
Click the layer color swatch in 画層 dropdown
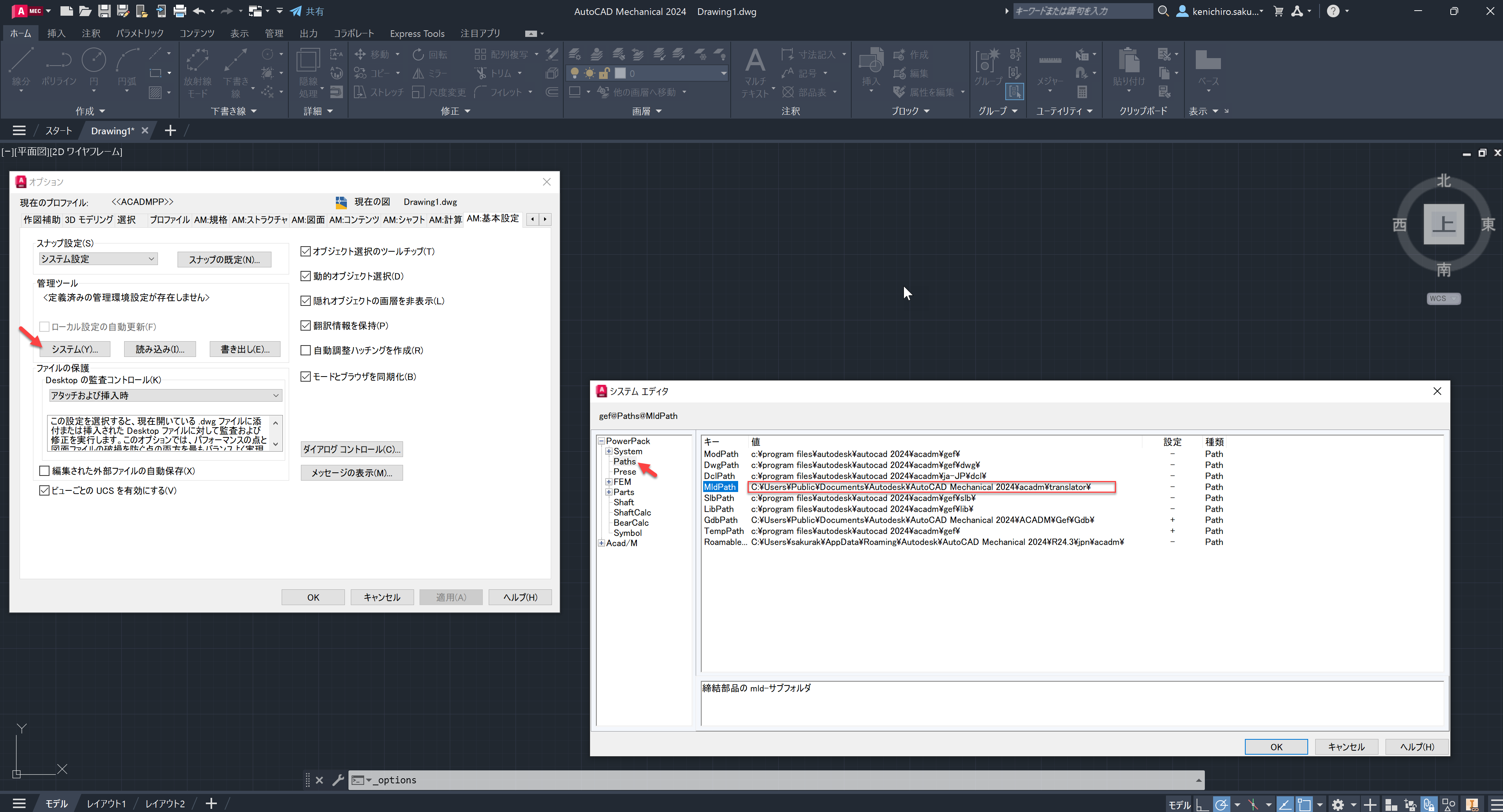tap(620, 73)
